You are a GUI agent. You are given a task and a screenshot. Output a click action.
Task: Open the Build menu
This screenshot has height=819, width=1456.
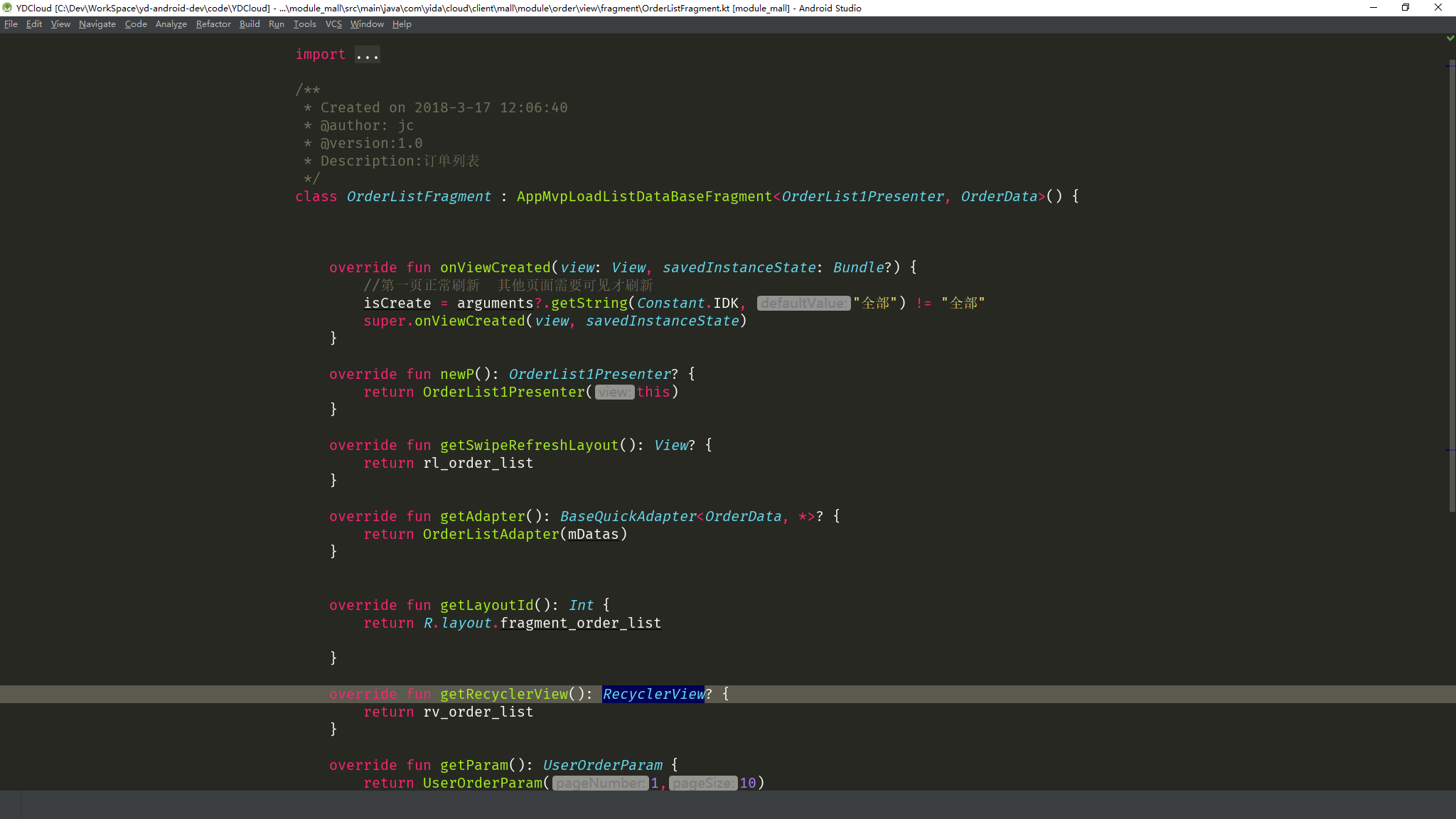click(250, 23)
